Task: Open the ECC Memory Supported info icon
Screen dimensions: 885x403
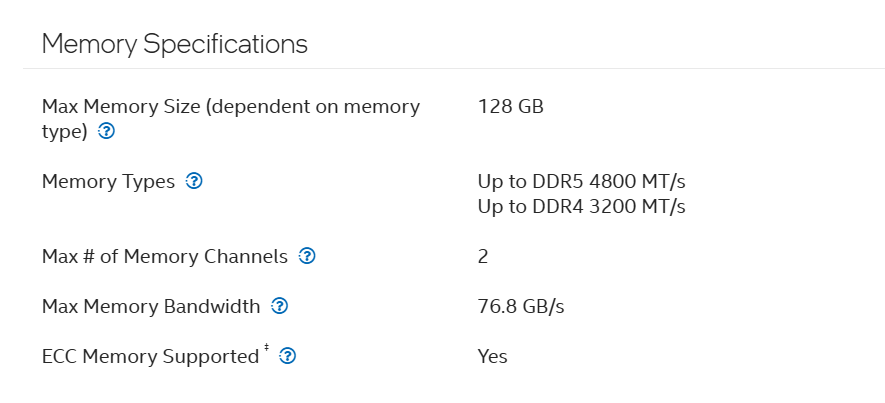Action: (287, 356)
